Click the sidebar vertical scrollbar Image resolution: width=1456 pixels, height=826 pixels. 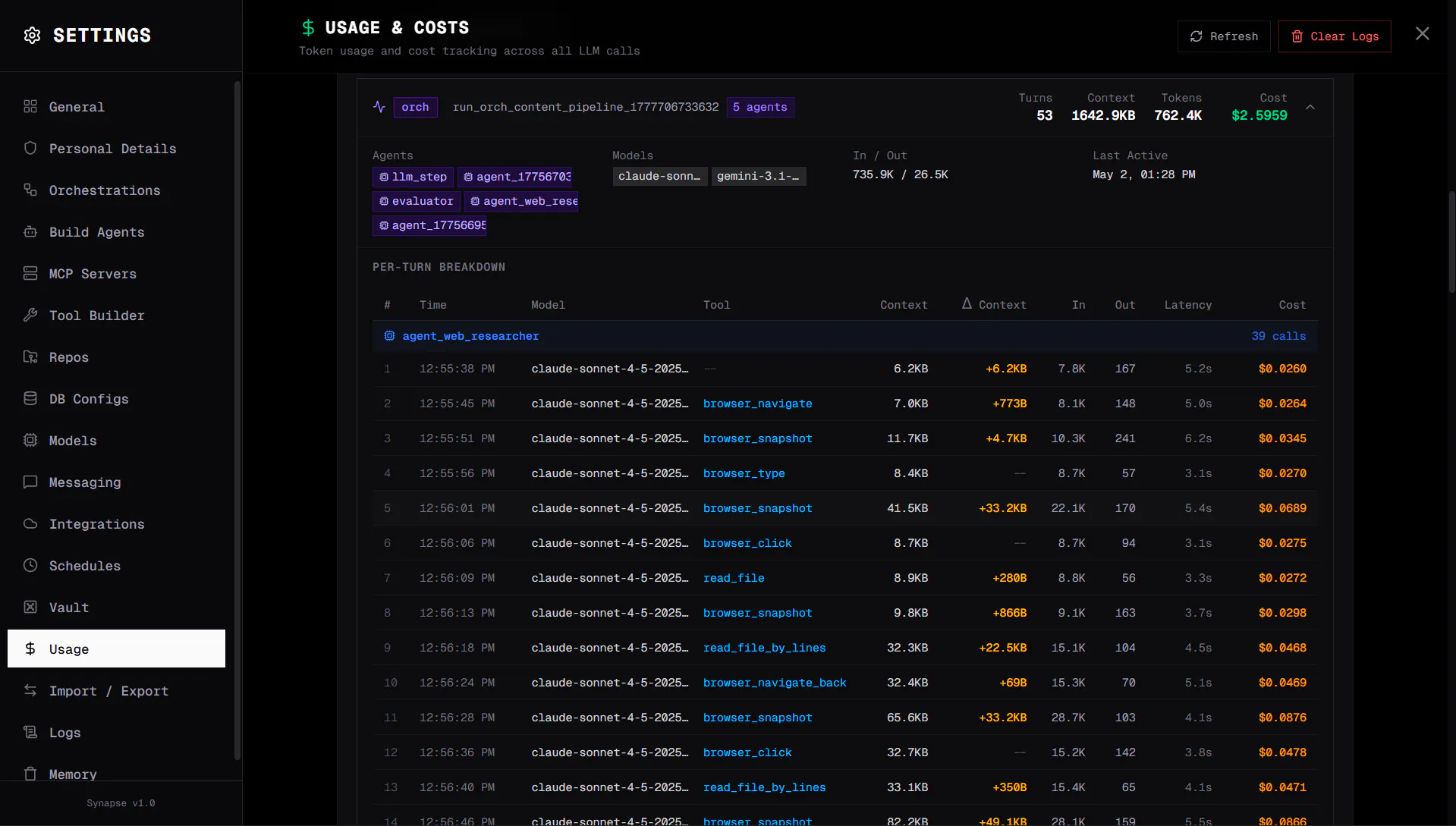pos(237,421)
